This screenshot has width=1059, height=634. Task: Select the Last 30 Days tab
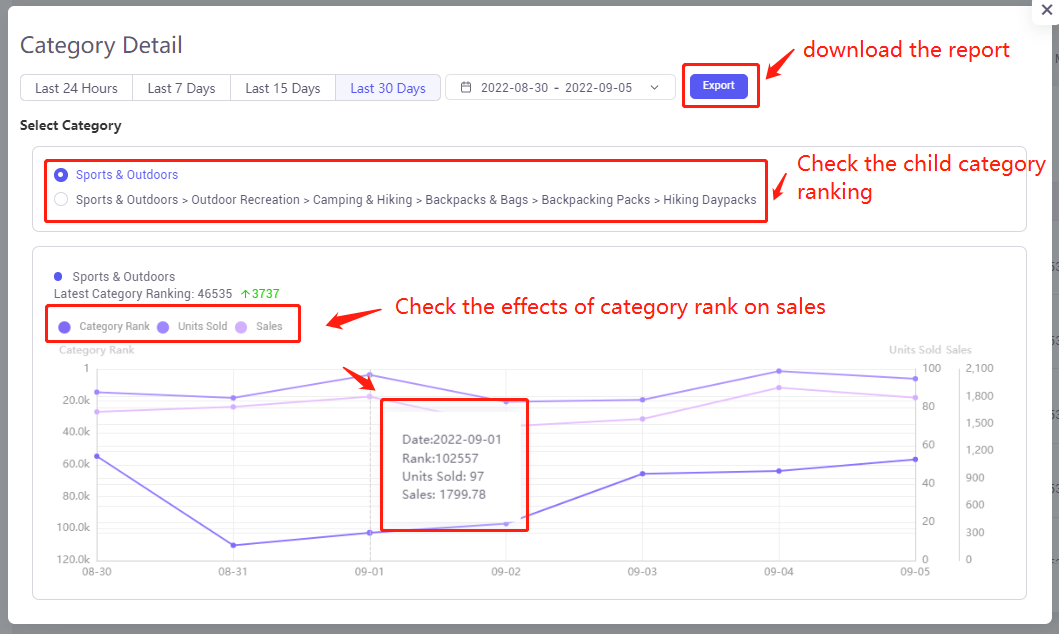click(x=388, y=88)
